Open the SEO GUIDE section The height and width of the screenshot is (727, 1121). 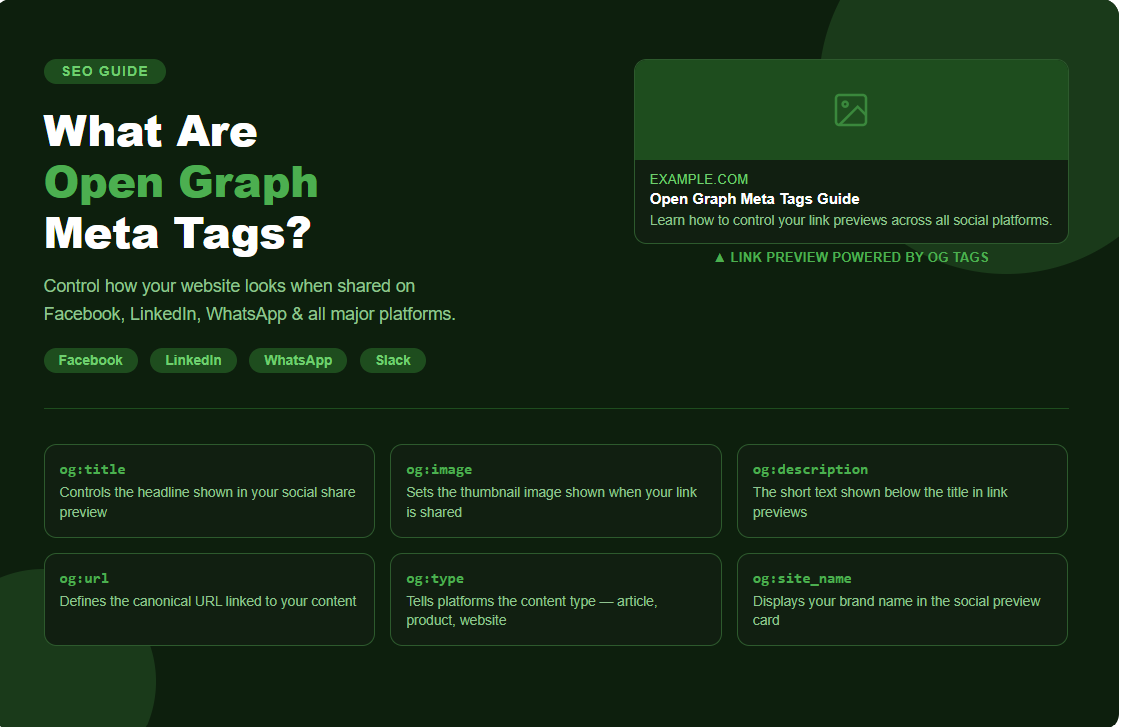[x=104, y=71]
